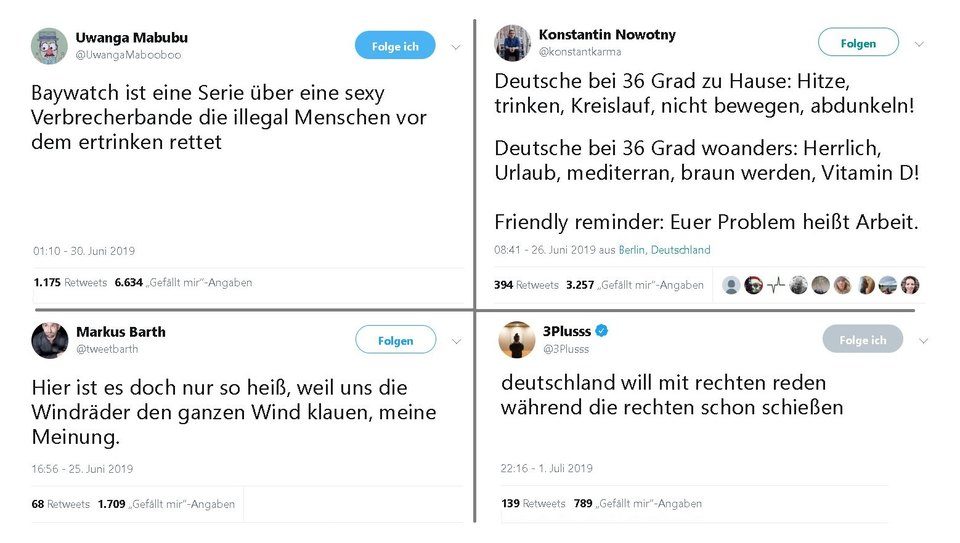Screen dimensions: 960x543
Task: Open the first liker avatar in Nowotny's tweet
Action: (x=731, y=285)
